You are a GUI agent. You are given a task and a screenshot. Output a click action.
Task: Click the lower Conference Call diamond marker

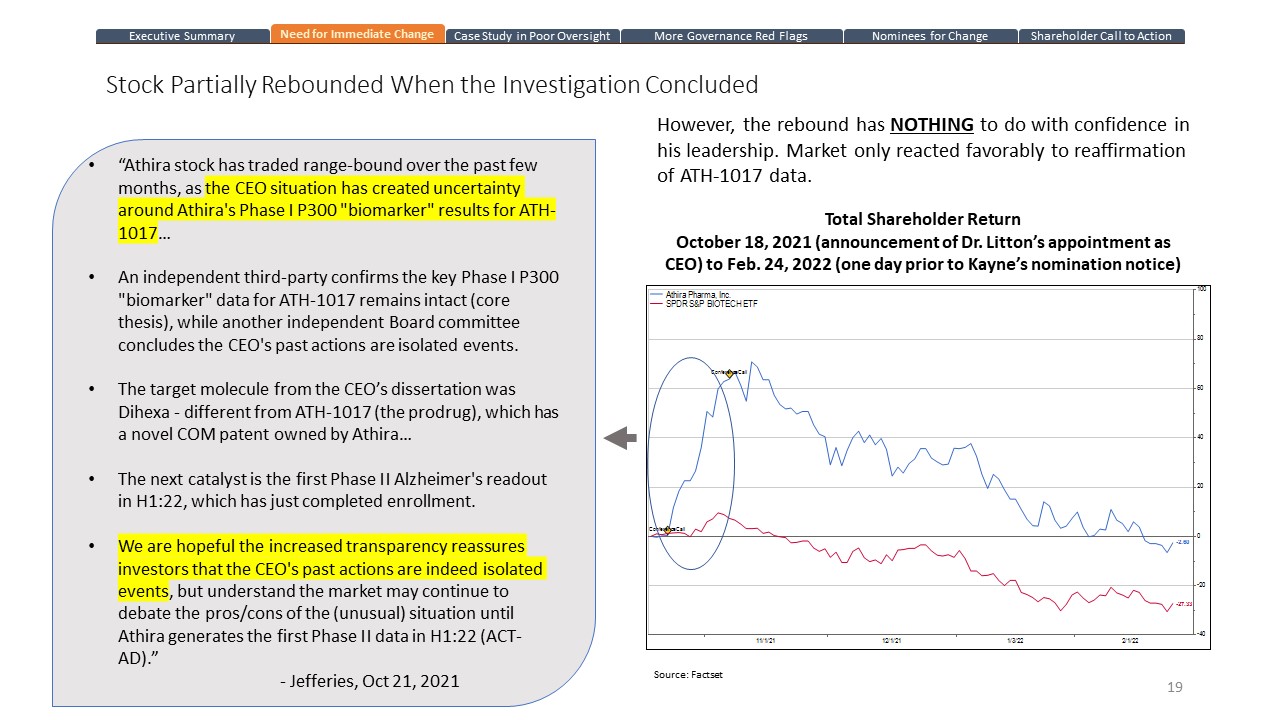click(667, 529)
